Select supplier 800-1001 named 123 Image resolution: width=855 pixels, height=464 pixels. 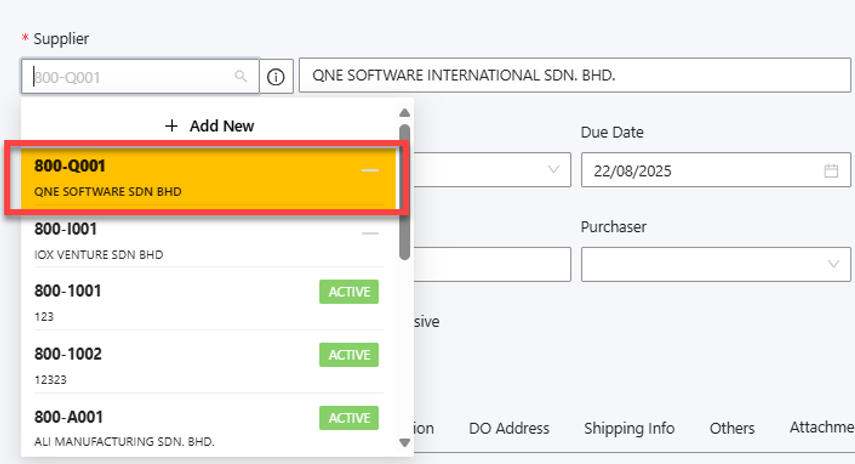click(x=208, y=303)
